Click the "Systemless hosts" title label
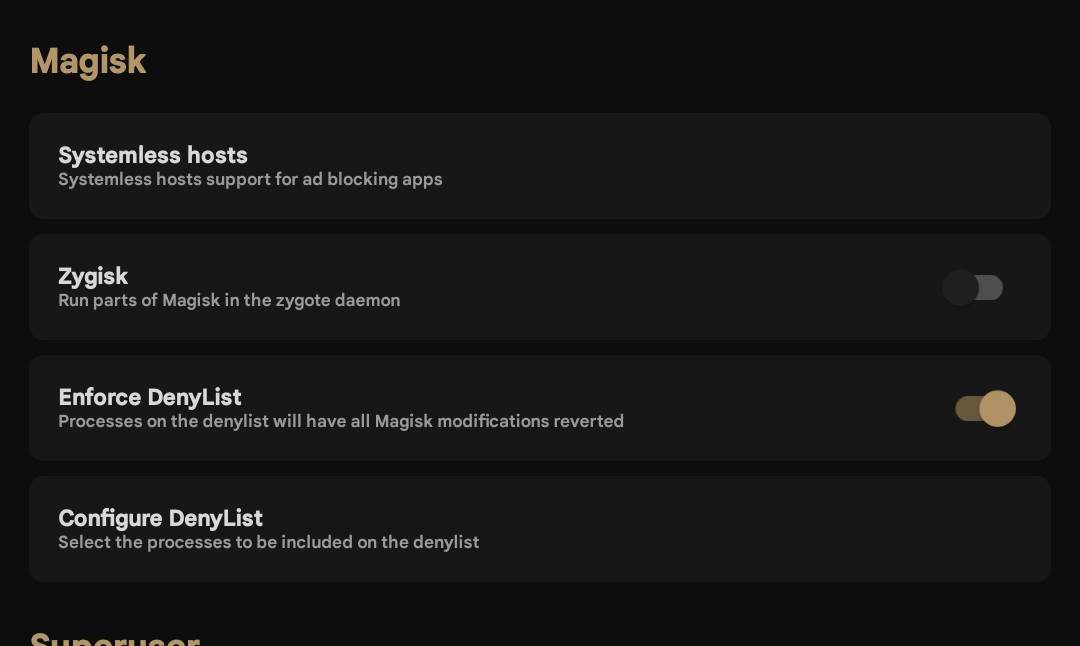Image resolution: width=1080 pixels, height=646 pixels. coord(153,155)
